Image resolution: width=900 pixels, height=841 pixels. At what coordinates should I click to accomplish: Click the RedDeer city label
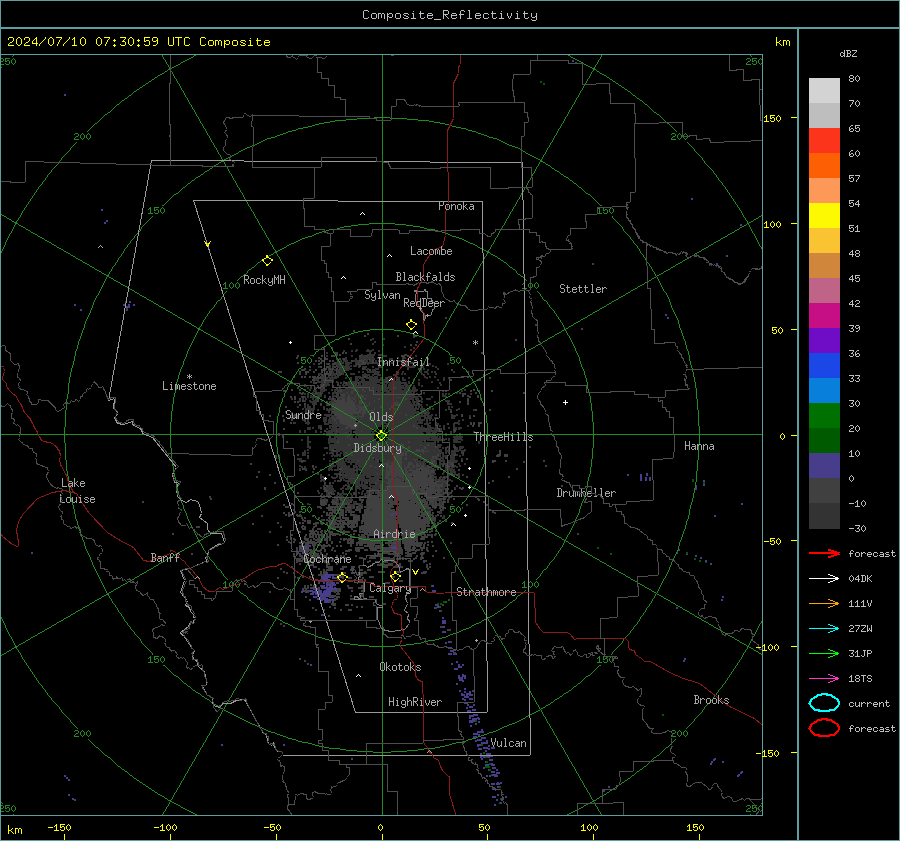coord(424,303)
